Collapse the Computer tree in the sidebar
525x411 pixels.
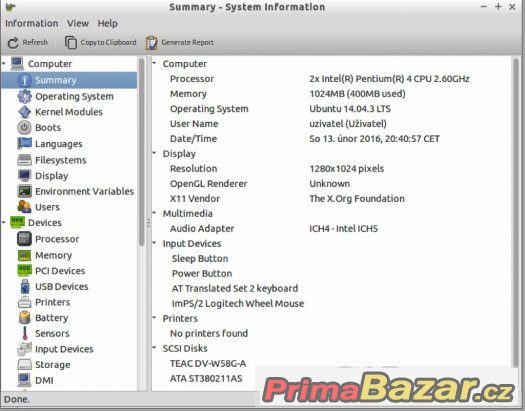[4, 63]
